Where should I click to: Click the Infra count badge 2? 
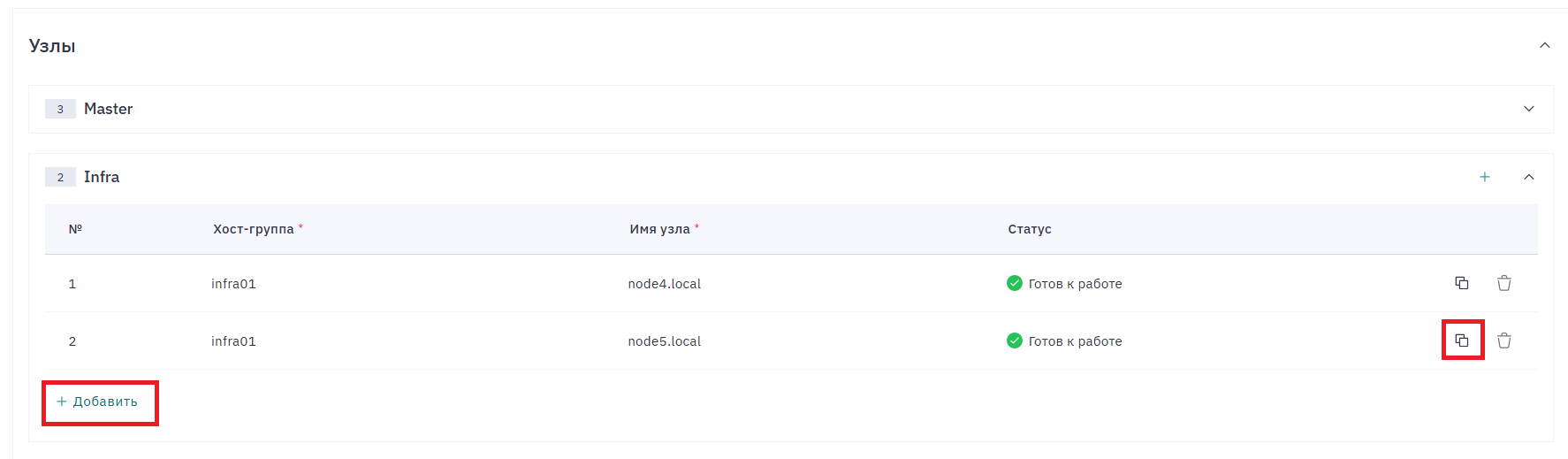60,177
